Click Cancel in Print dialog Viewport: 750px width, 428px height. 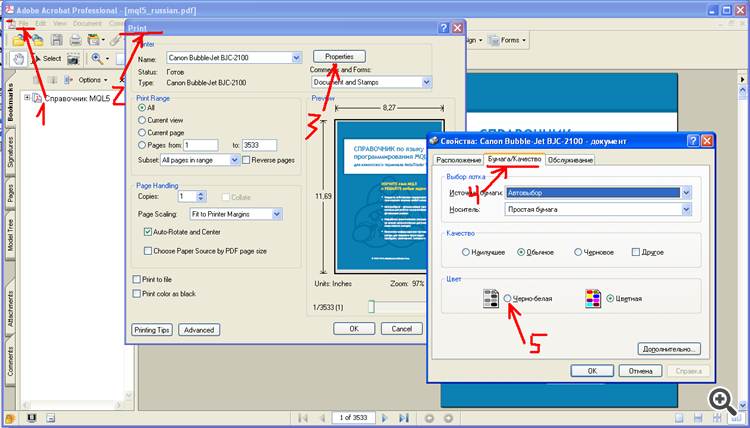[402, 329]
